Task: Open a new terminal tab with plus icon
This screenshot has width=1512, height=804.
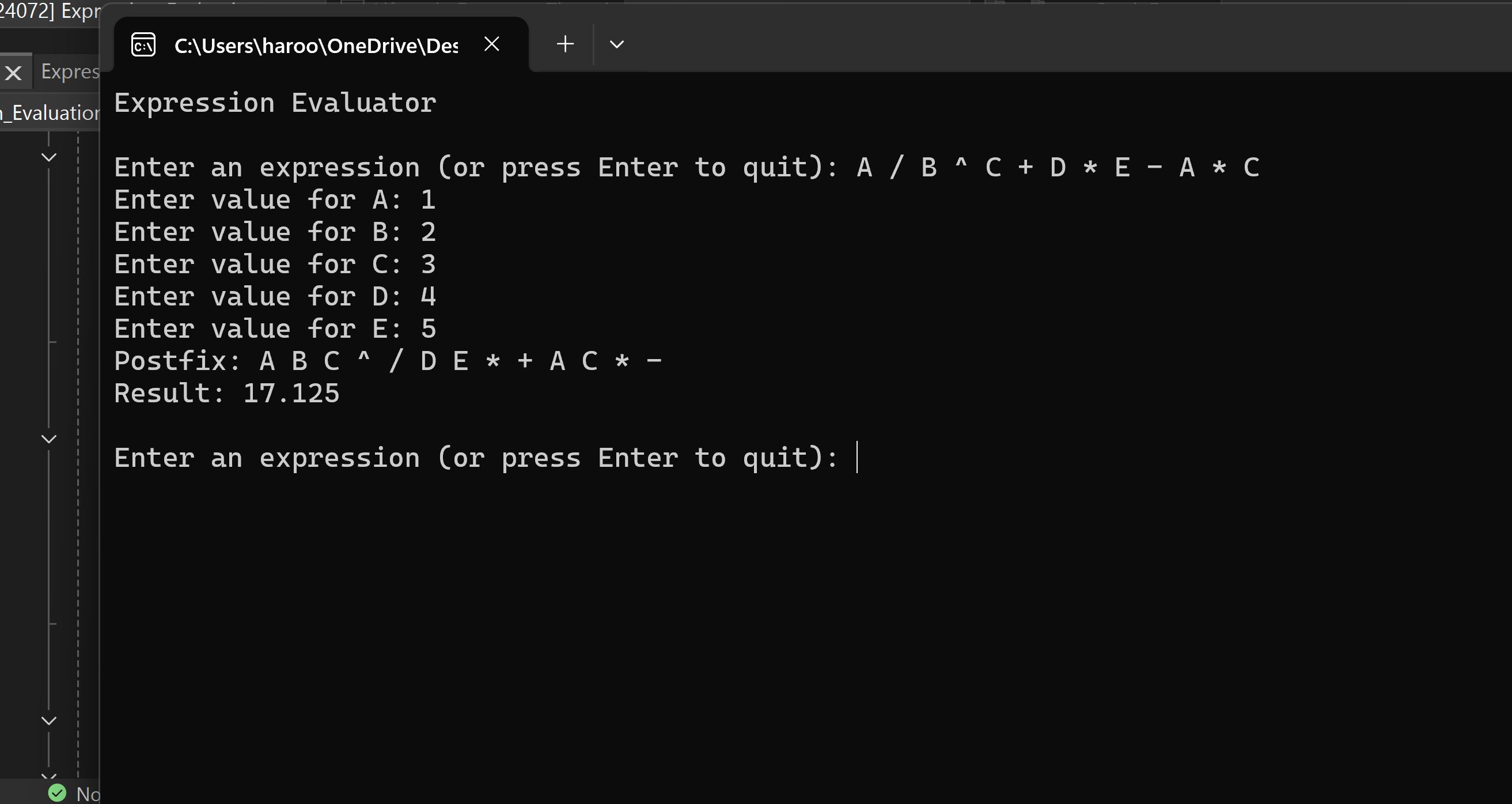Action: [564, 44]
